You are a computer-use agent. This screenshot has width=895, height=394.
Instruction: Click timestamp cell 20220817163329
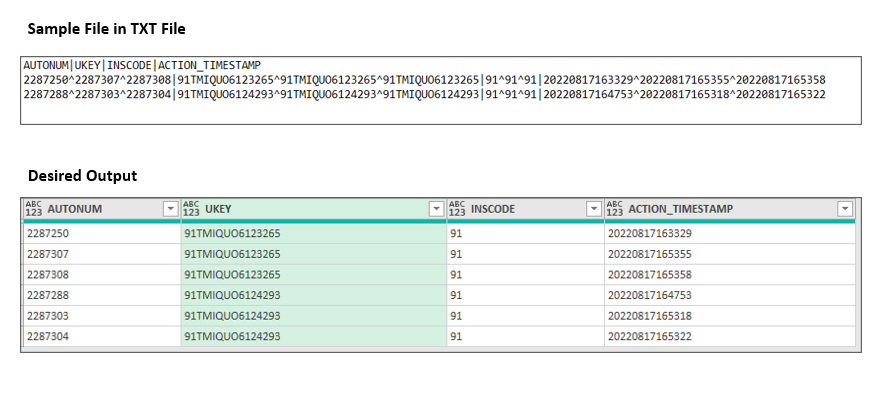pyautogui.click(x=730, y=234)
